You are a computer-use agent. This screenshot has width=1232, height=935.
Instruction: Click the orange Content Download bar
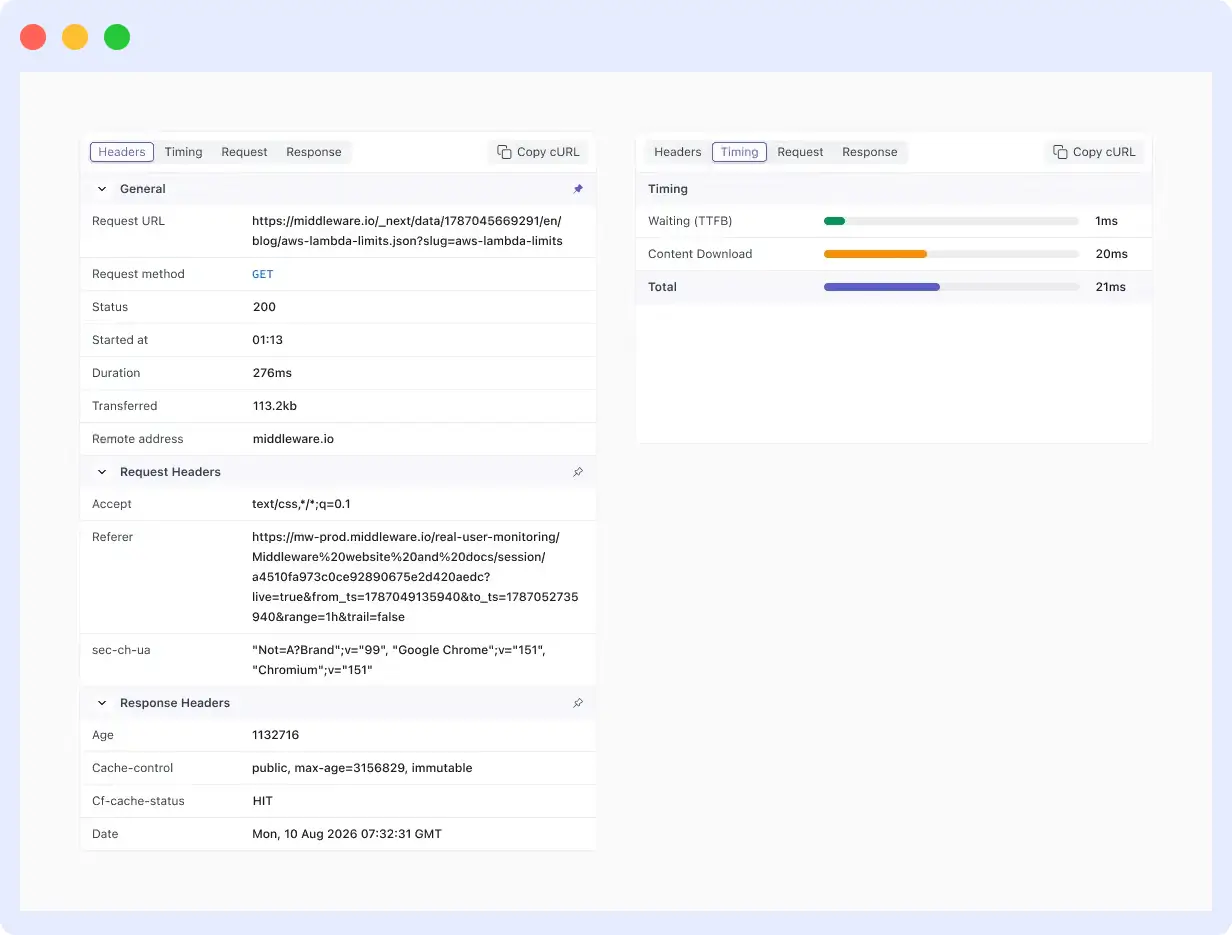(x=875, y=254)
